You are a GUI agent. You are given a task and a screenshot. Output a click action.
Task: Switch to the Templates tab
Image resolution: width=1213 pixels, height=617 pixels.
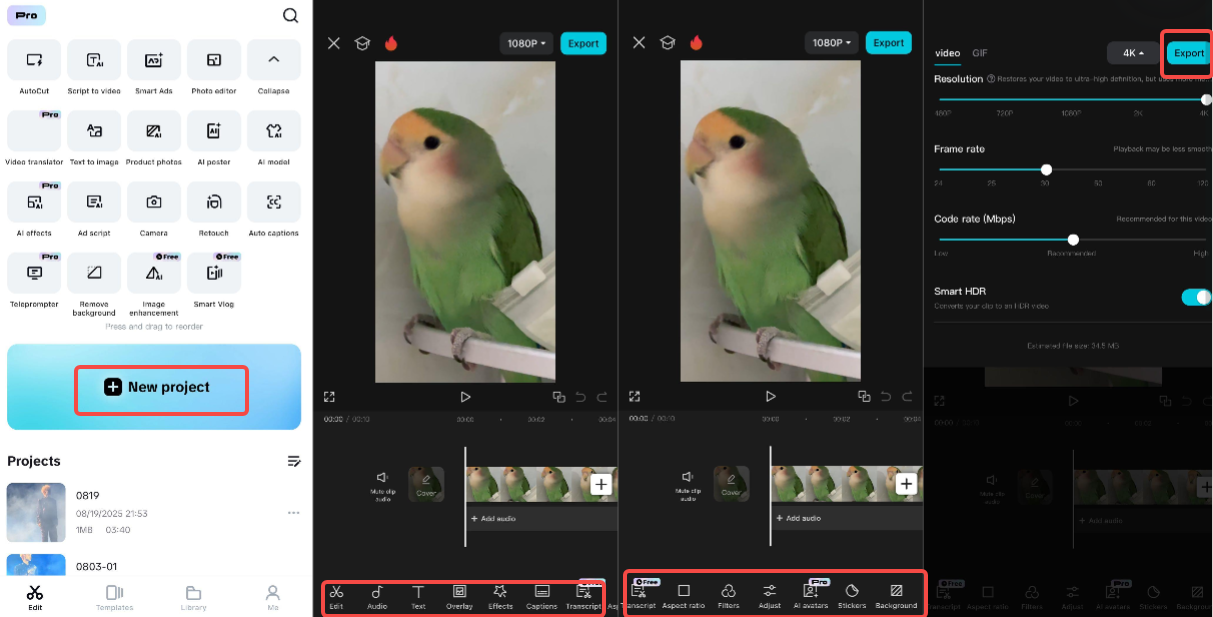click(x=114, y=596)
